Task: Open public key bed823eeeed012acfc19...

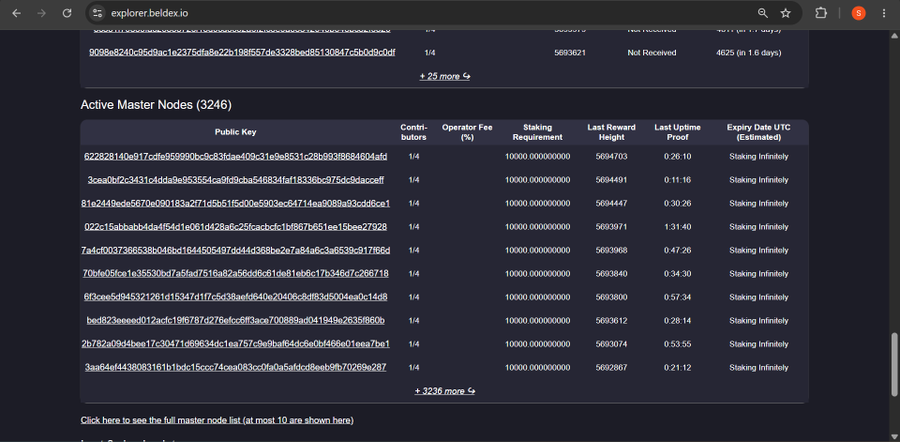Action: [x=235, y=320]
